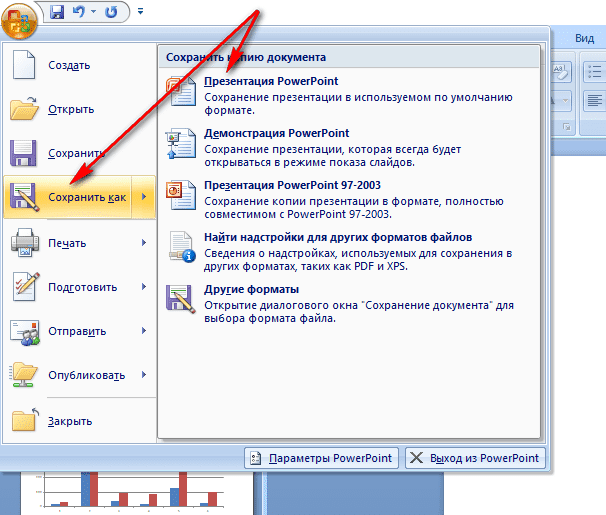This screenshot has height=515, width=606.
Task: Click the Office button orb
Action: pos(19,20)
